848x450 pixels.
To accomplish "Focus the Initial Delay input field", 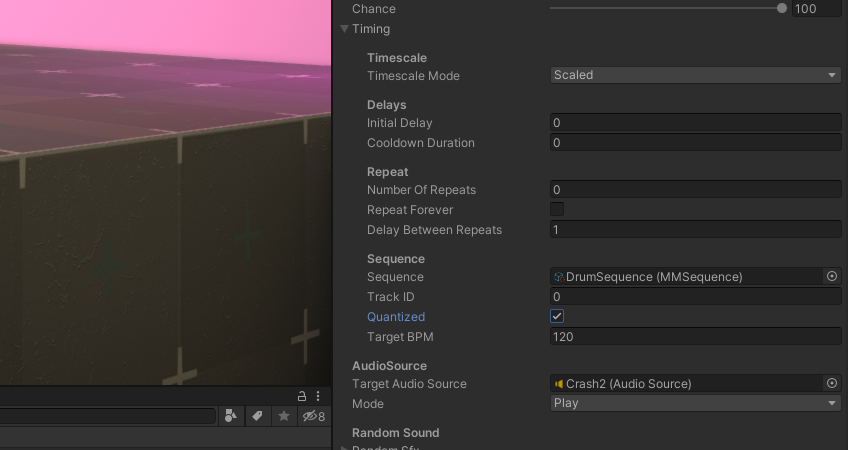I will coord(695,123).
